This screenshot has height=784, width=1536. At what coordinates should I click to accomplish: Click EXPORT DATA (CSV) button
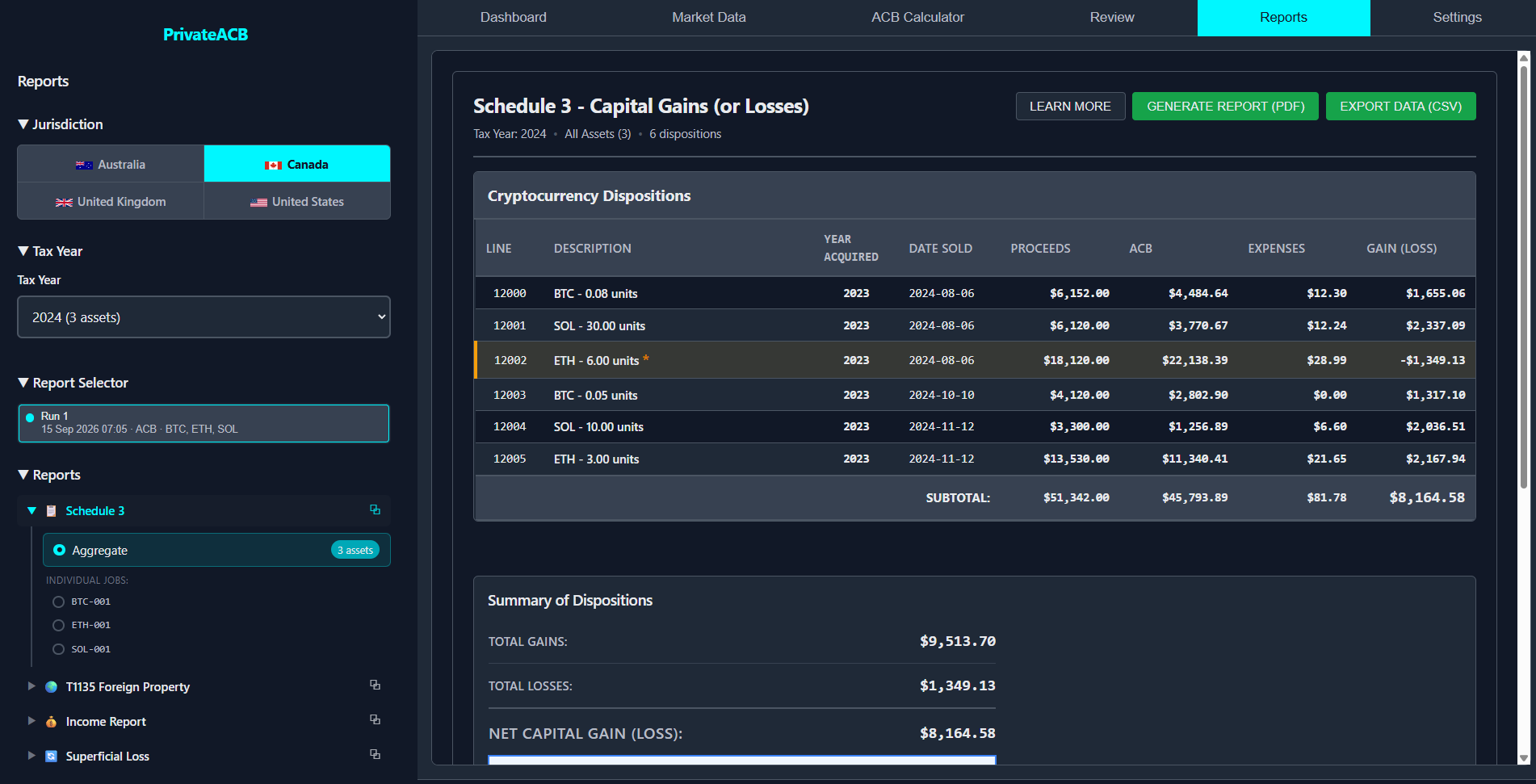click(x=1400, y=107)
